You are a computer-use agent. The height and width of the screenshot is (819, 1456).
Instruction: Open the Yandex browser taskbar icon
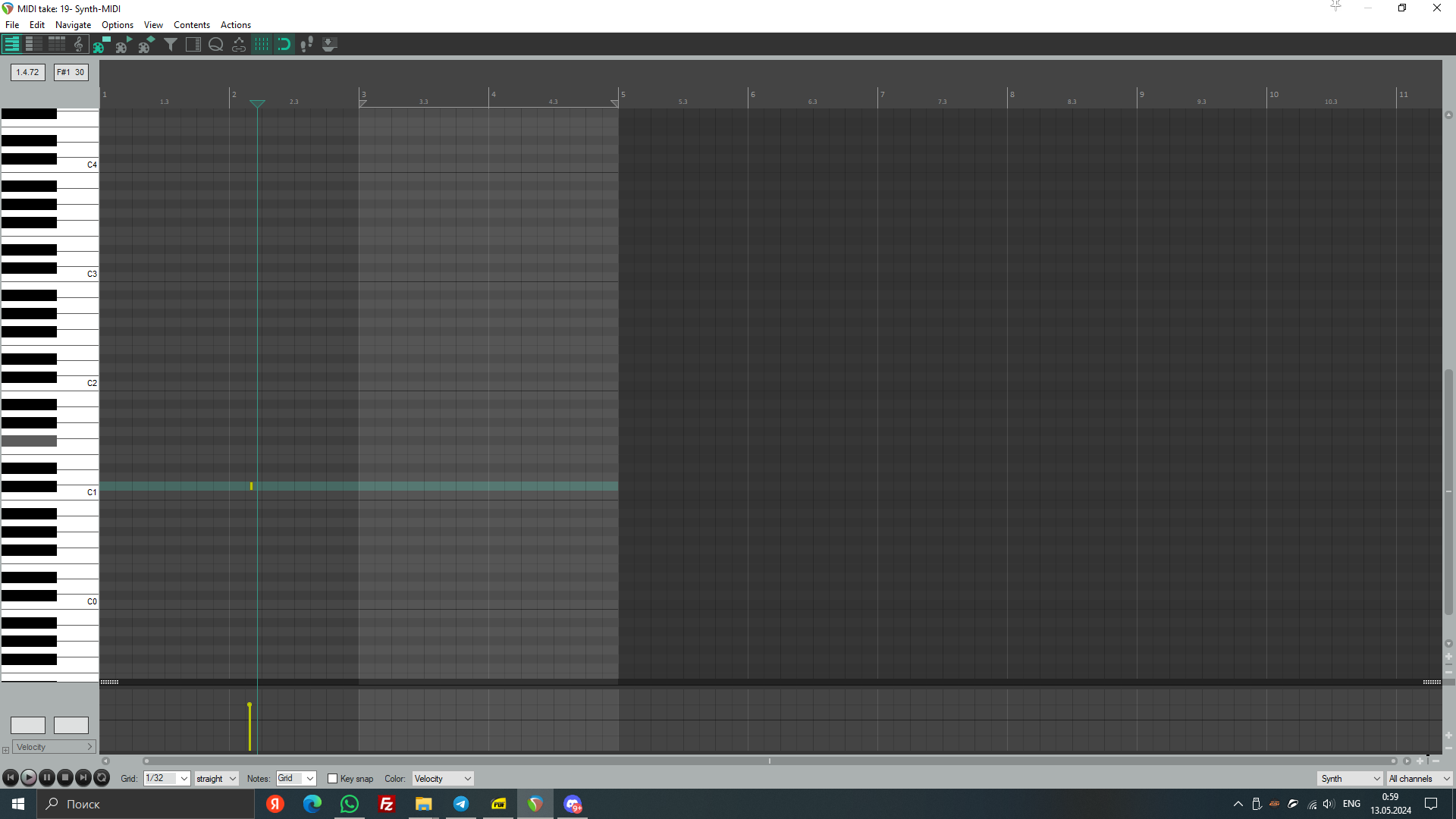(x=275, y=804)
